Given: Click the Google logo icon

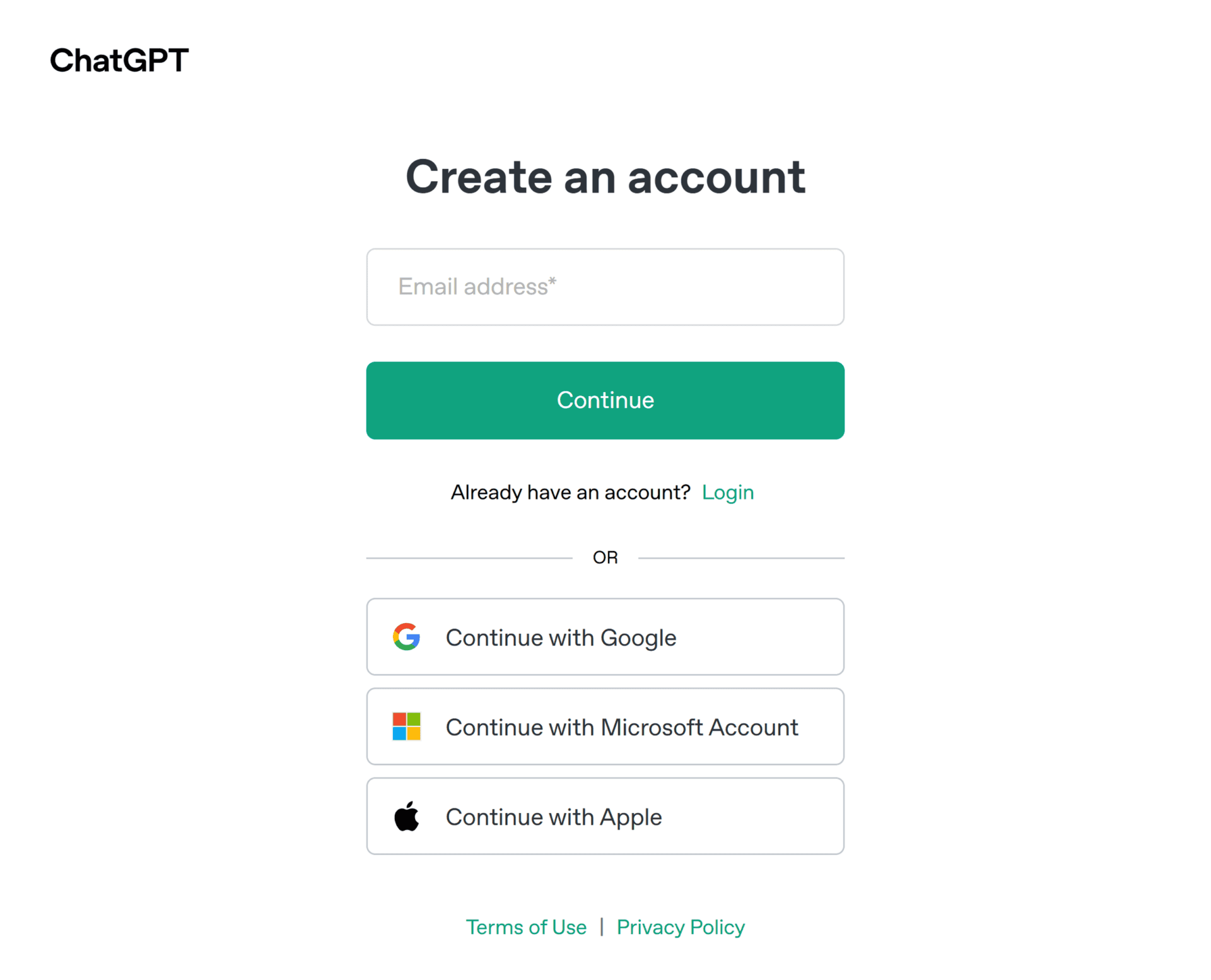Looking at the screenshot, I should click(x=406, y=637).
